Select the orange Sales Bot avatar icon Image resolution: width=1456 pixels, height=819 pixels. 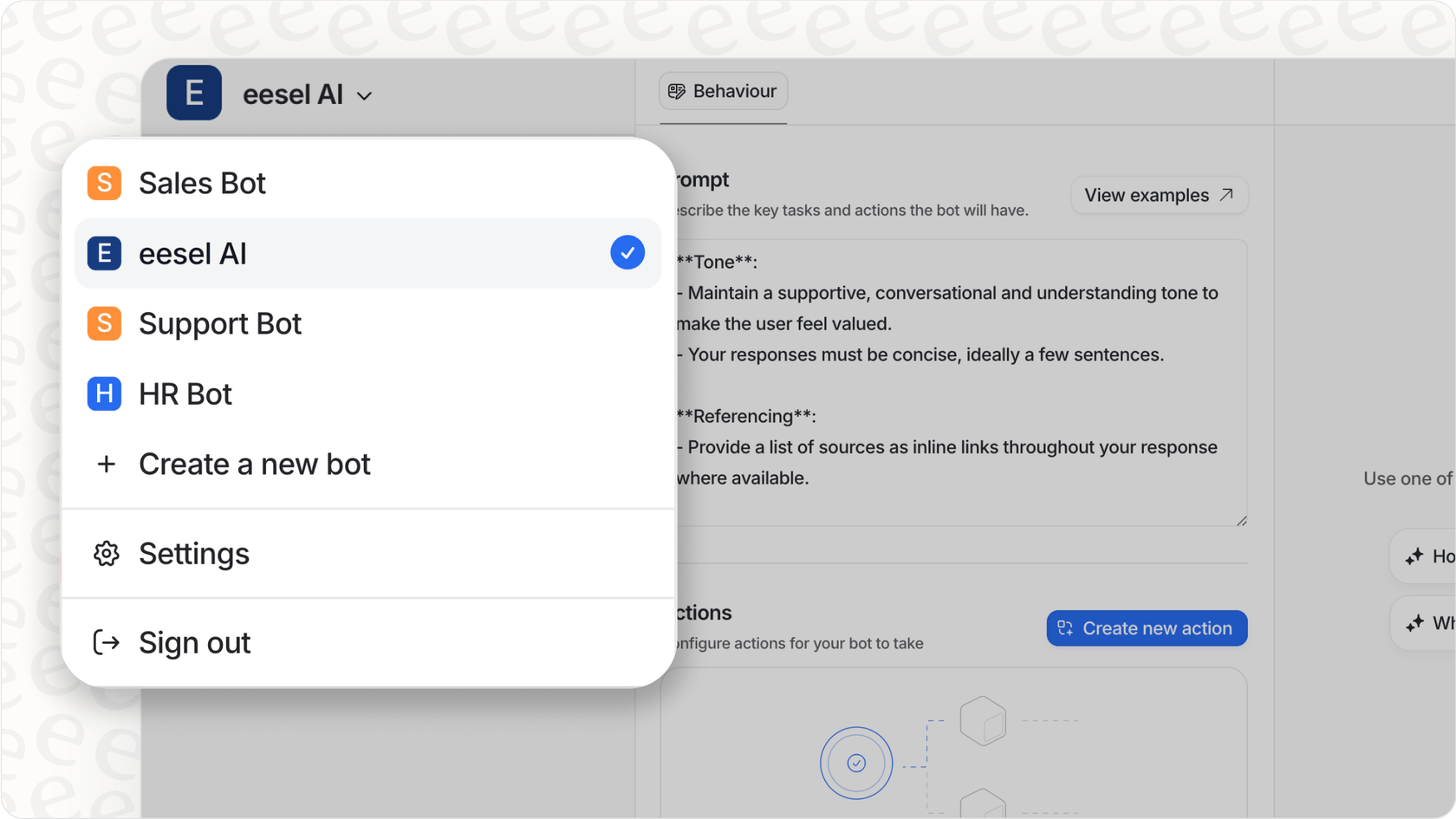point(103,183)
